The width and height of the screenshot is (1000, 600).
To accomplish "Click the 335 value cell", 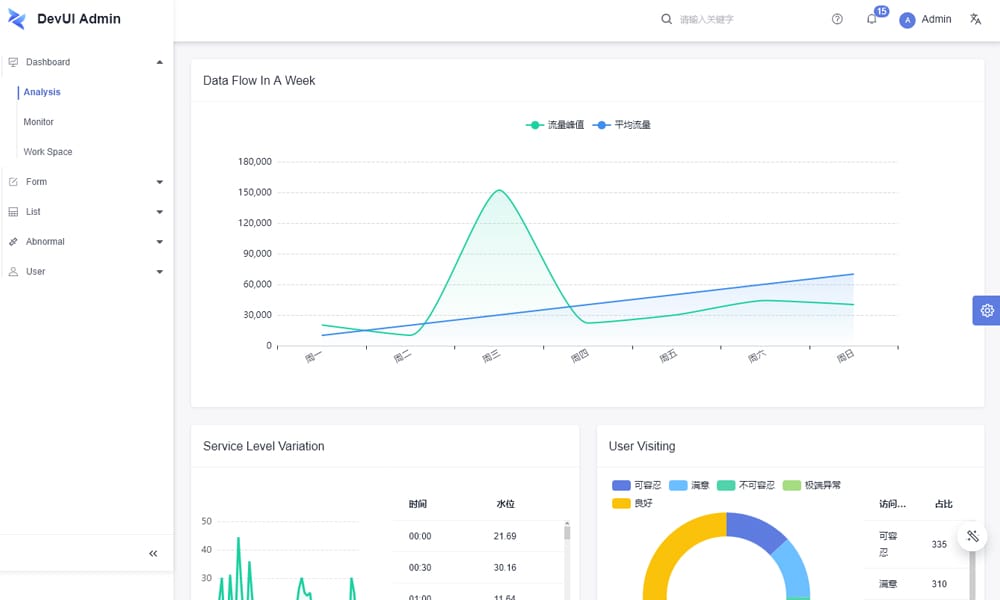I will pyautogui.click(x=939, y=545).
